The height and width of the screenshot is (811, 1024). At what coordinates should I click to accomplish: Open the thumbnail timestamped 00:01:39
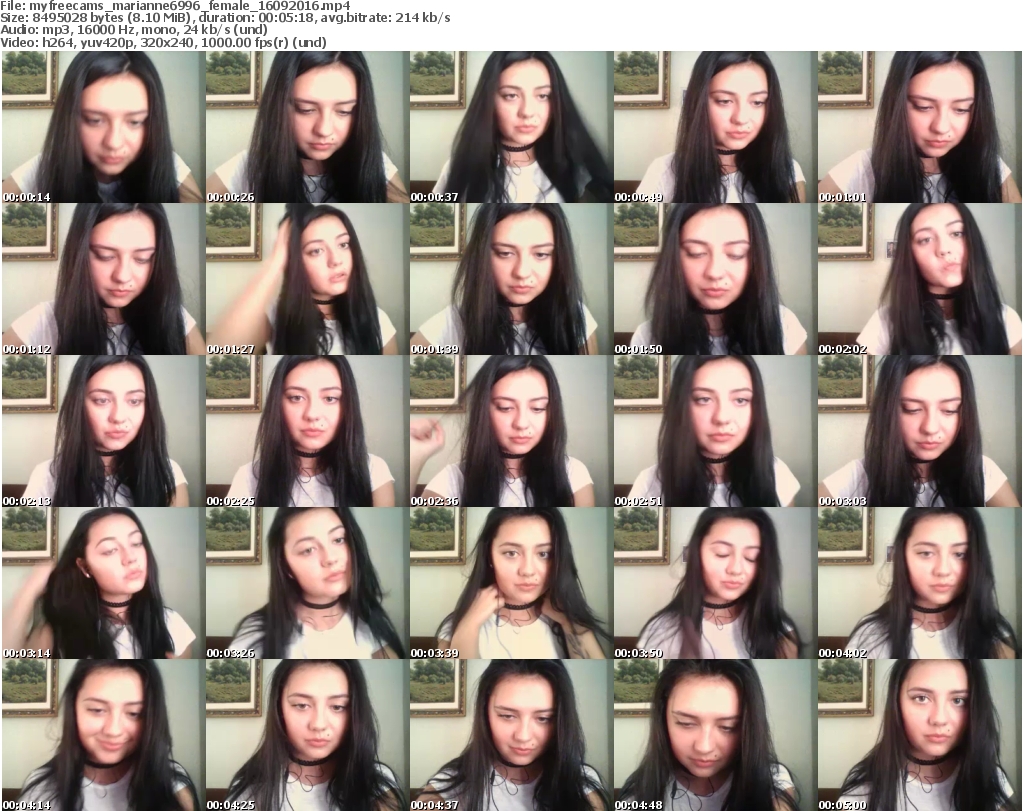pos(511,279)
